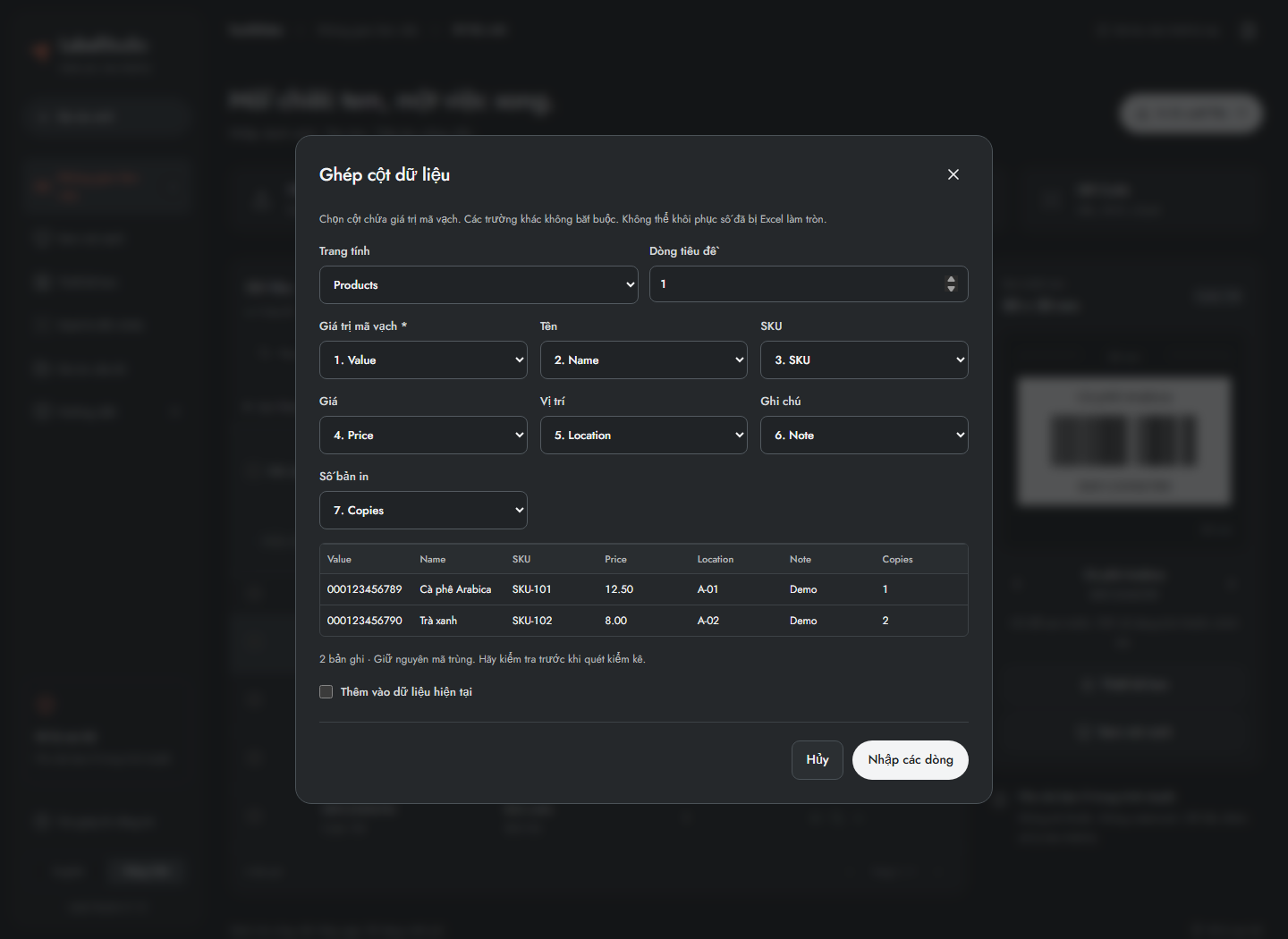The width and height of the screenshot is (1288, 939).
Task: Decrease Dòng tiêu đề with the down arrow
Action: click(x=951, y=289)
